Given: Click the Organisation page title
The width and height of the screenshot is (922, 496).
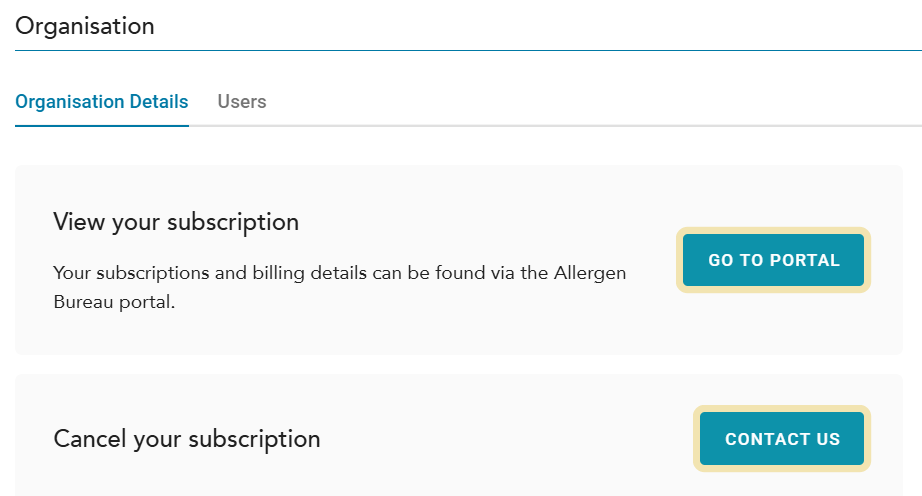Looking at the screenshot, I should coord(85,27).
